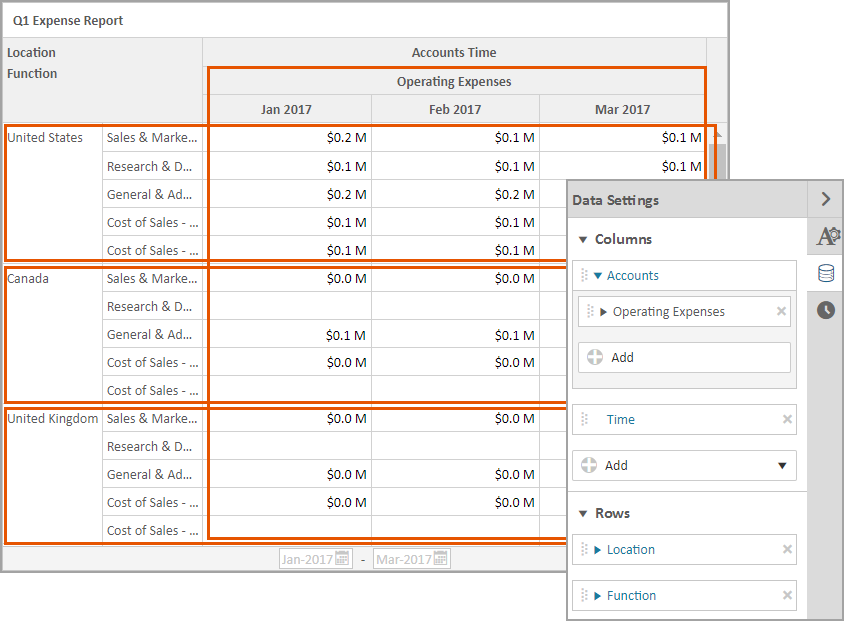Grab the drag handle of Function item
846x623 pixels.
(584, 595)
